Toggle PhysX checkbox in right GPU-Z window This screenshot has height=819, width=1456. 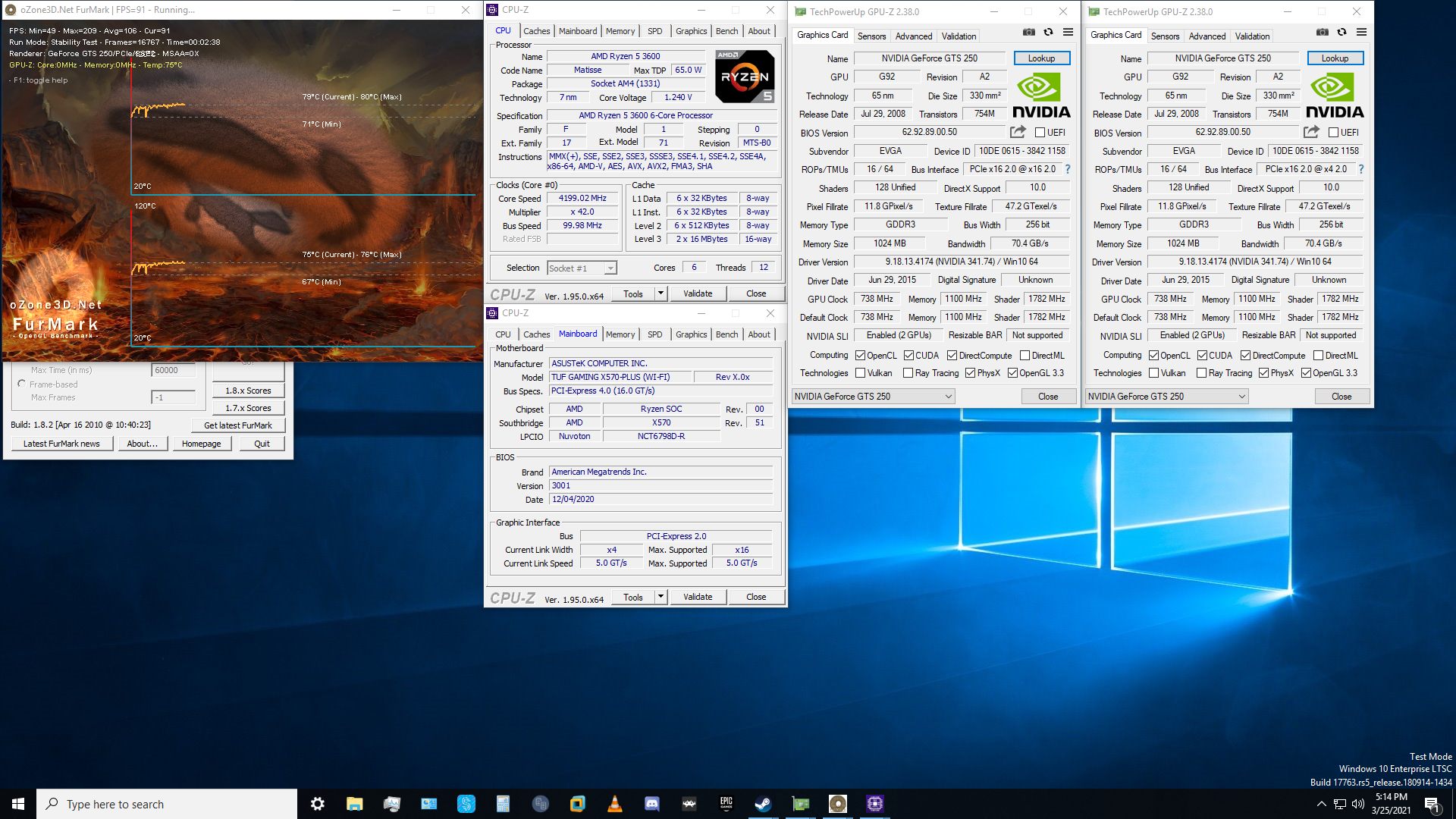point(1264,373)
